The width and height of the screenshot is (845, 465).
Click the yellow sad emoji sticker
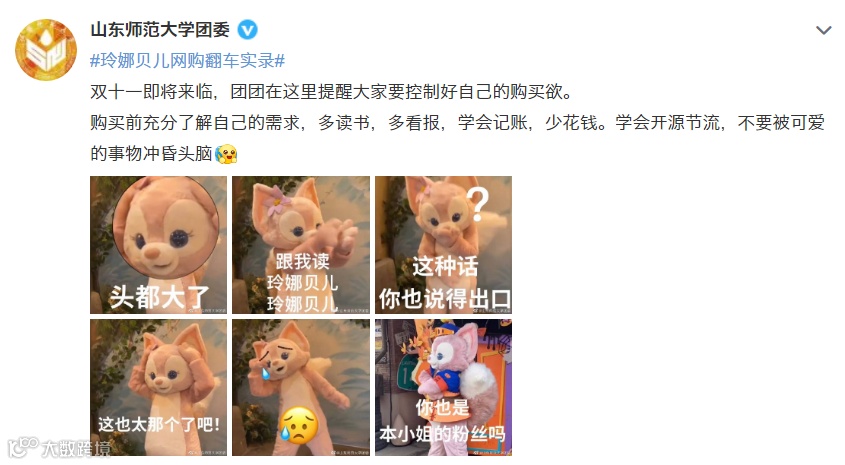[299, 426]
